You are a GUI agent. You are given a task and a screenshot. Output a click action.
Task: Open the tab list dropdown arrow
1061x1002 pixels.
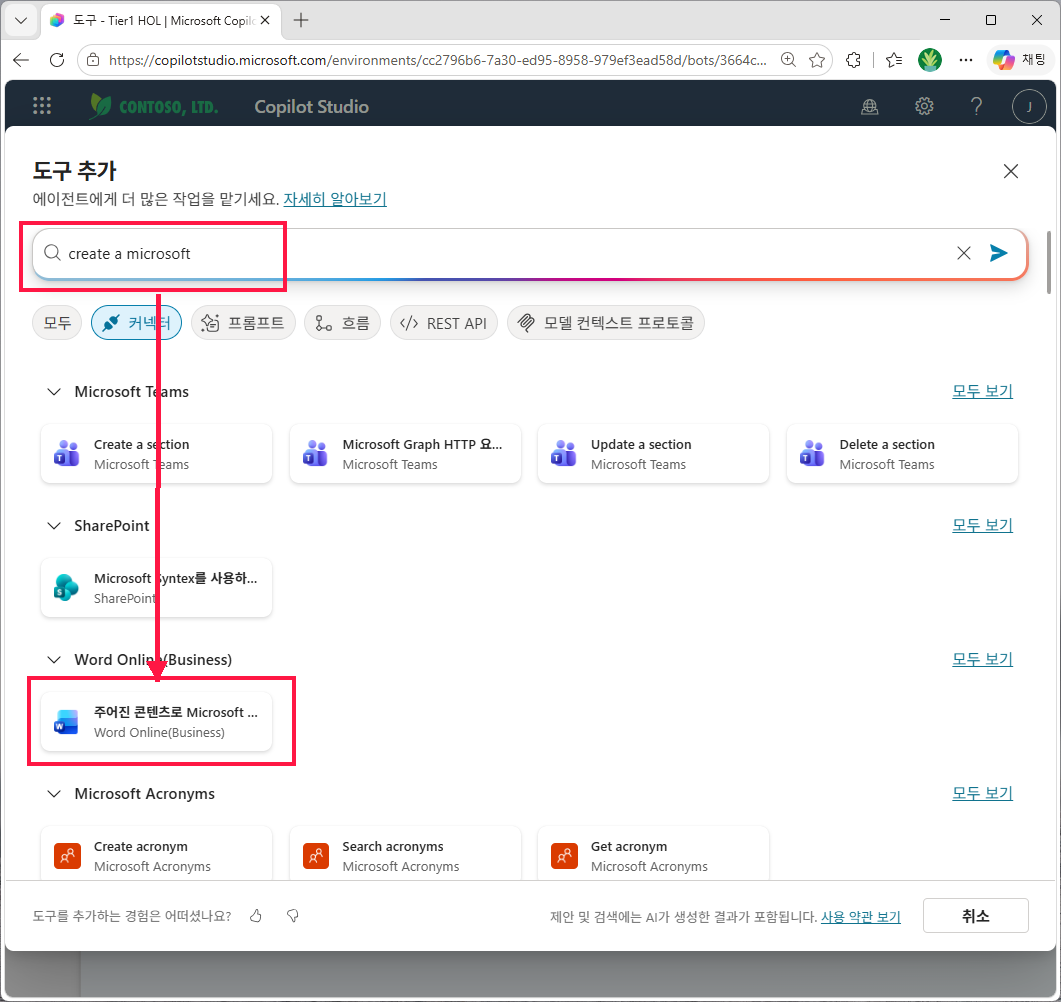pyautogui.click(x=21, y=20)
